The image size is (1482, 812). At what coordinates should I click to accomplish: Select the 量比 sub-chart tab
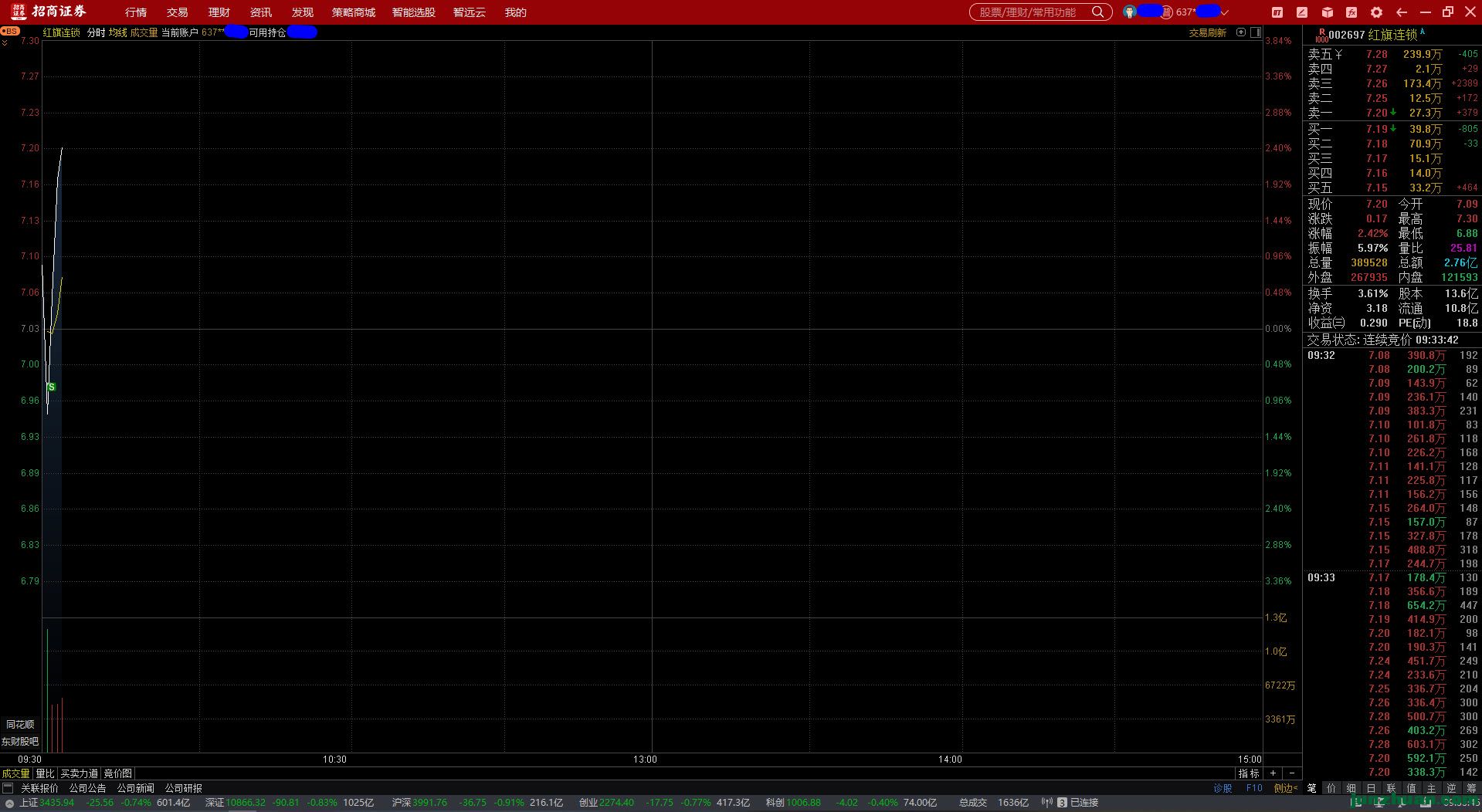point(46,773)
